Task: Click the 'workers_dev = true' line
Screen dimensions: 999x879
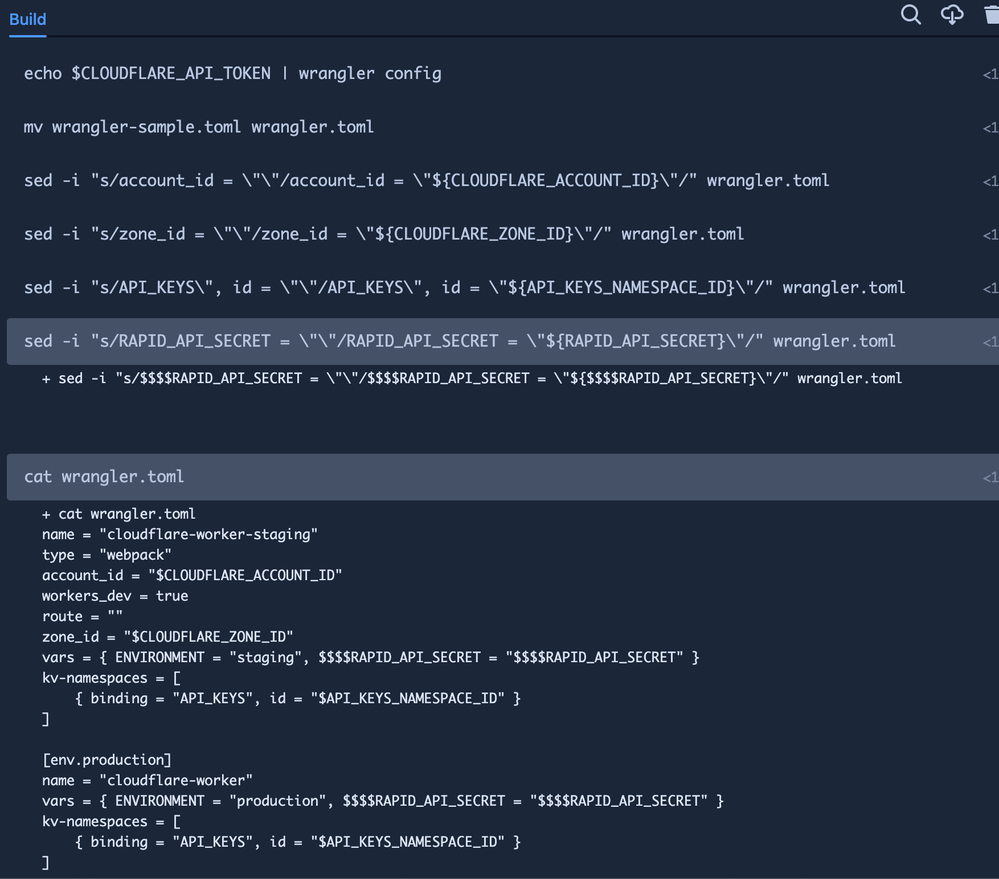Action: [115, 596]
